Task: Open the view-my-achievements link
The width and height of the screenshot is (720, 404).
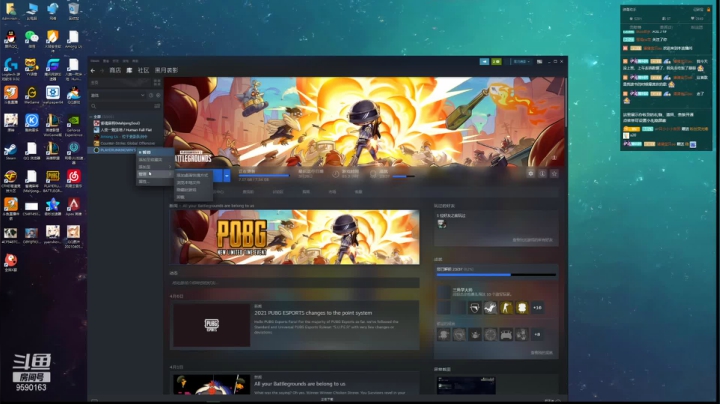Action: pos(542,353)
